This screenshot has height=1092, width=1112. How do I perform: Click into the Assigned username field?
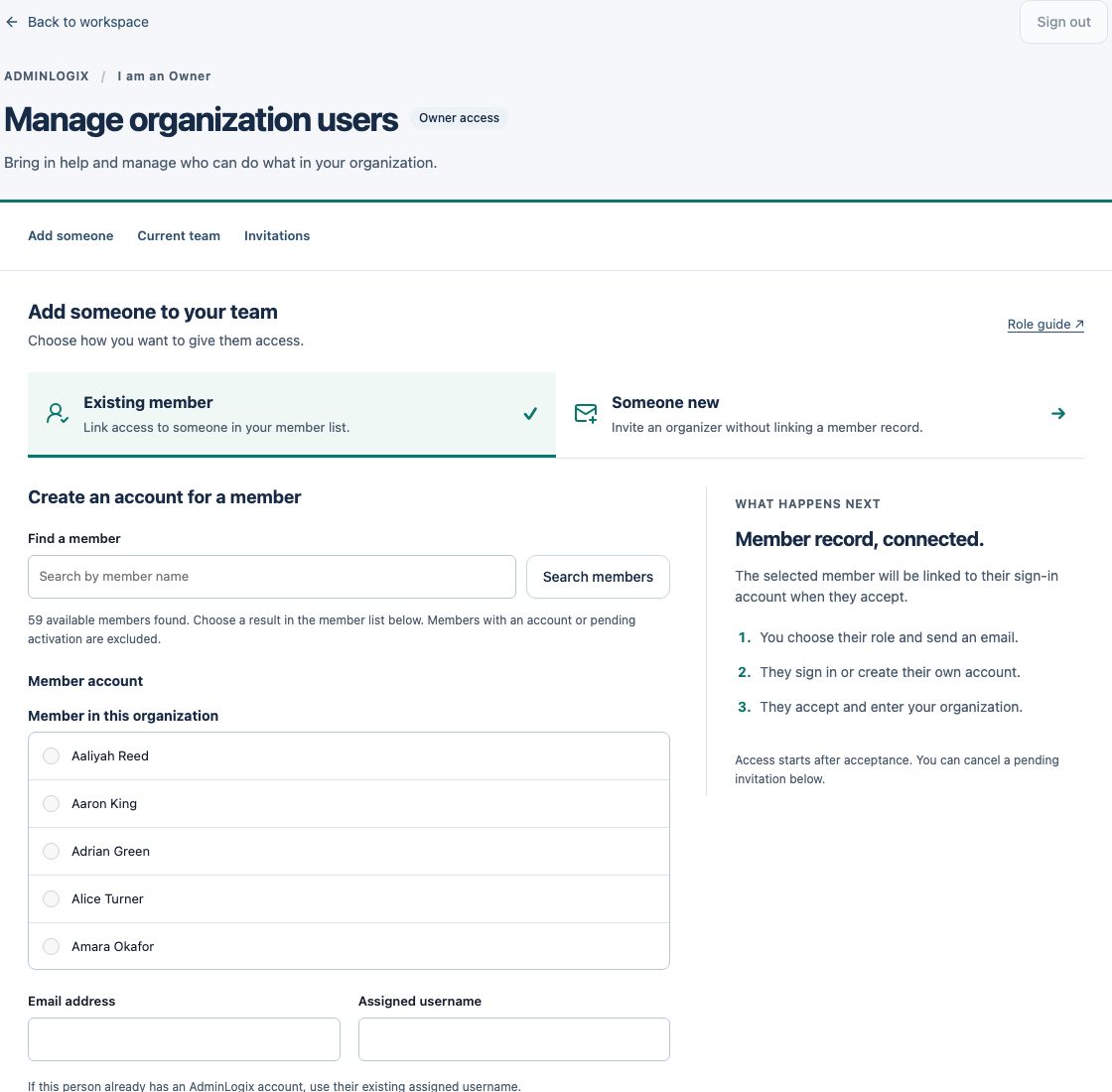coord(513,1039)
